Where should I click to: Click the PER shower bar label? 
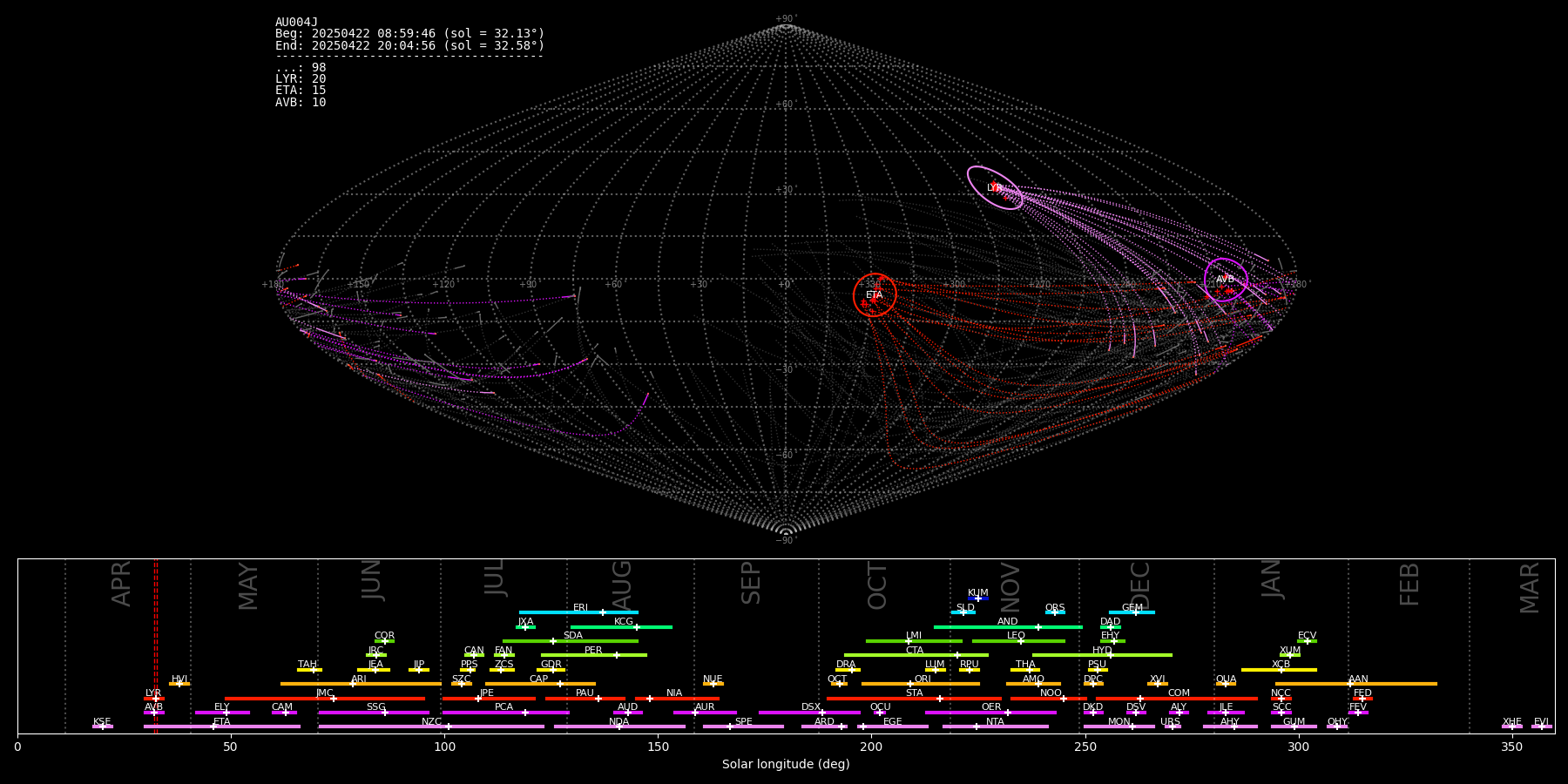[593, 651]
